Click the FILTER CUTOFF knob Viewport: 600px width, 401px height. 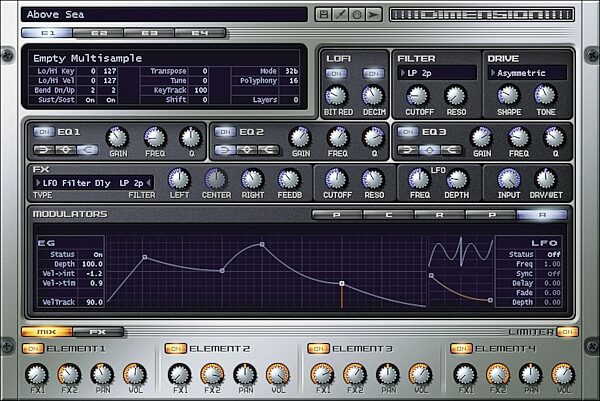(417, 95)
